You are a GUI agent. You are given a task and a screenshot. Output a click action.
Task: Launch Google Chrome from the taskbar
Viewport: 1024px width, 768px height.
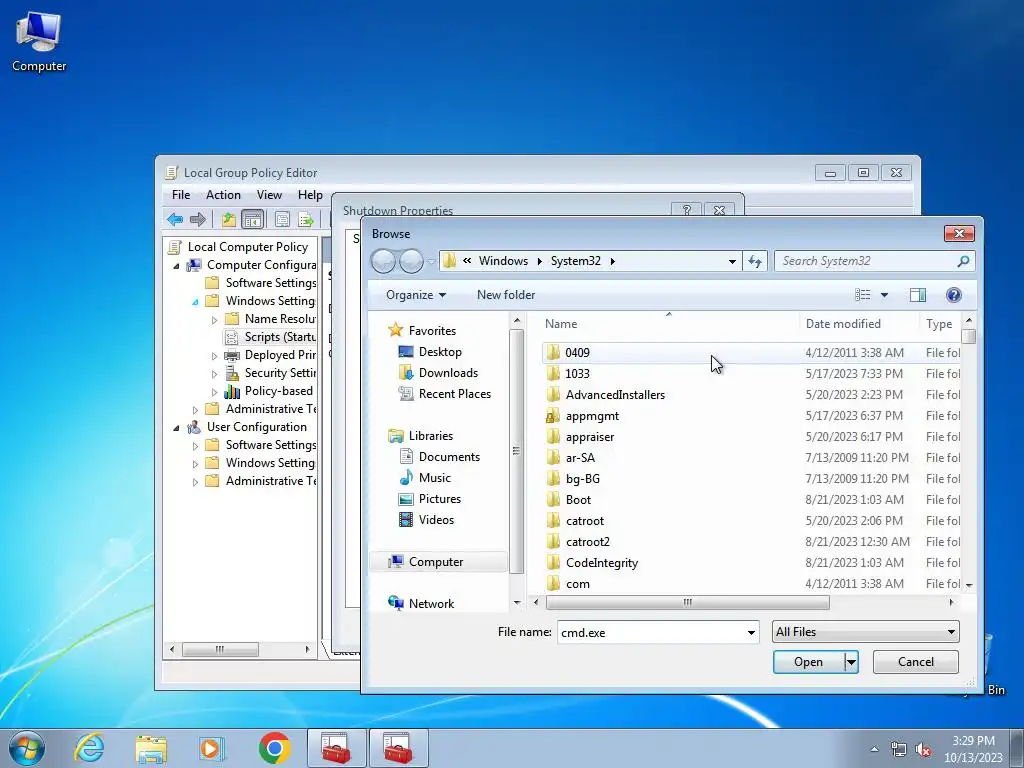click(274, 748)
